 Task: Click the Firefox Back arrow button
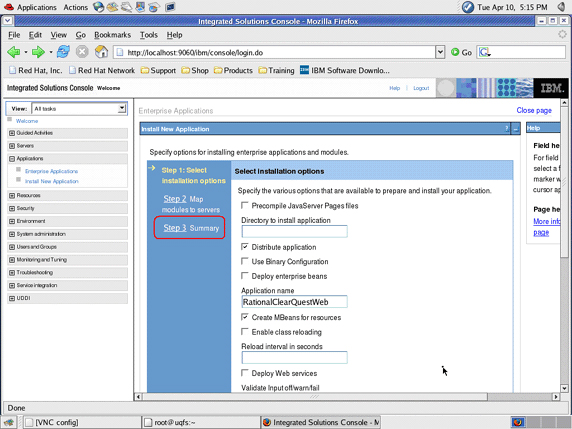tap(13, 52)
